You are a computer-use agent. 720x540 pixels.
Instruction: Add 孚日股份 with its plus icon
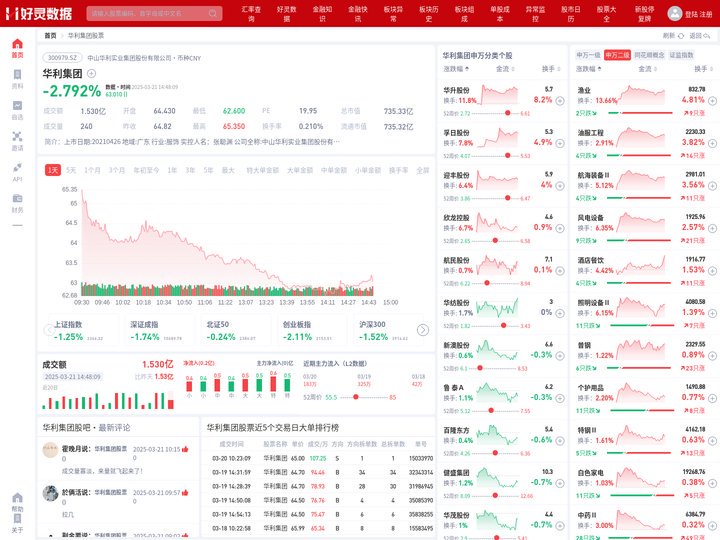tap(560, 143)
